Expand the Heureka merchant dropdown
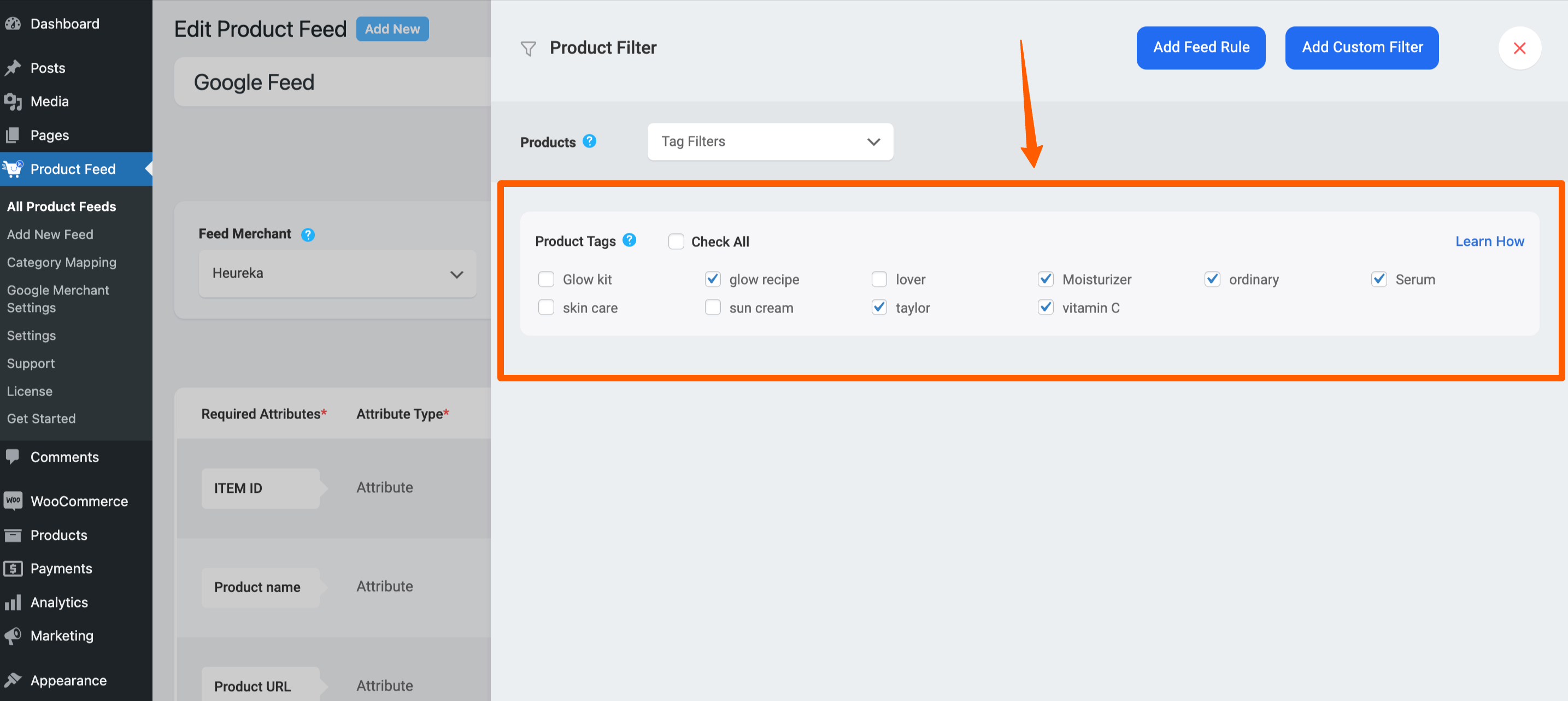1568x701 pixels. pos(337,274)
